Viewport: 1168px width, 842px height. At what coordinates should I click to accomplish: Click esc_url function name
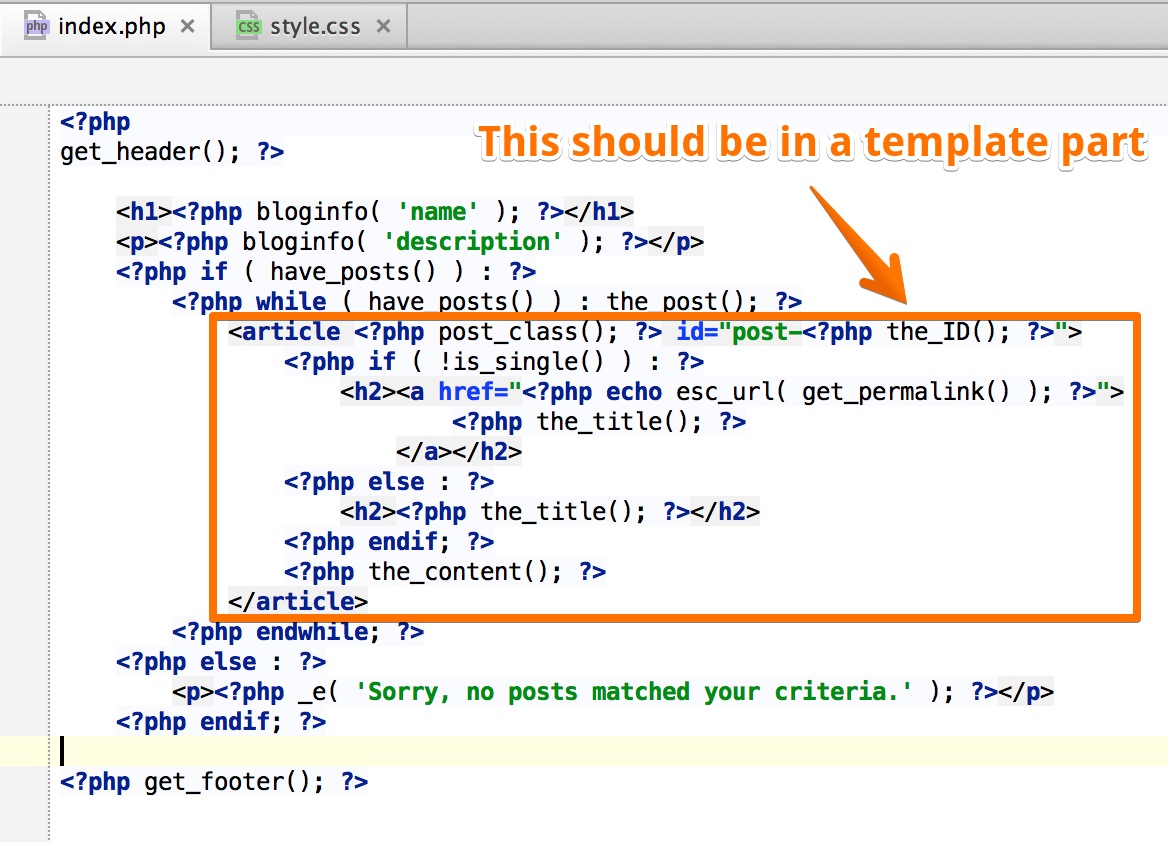[x=726, y=392]
